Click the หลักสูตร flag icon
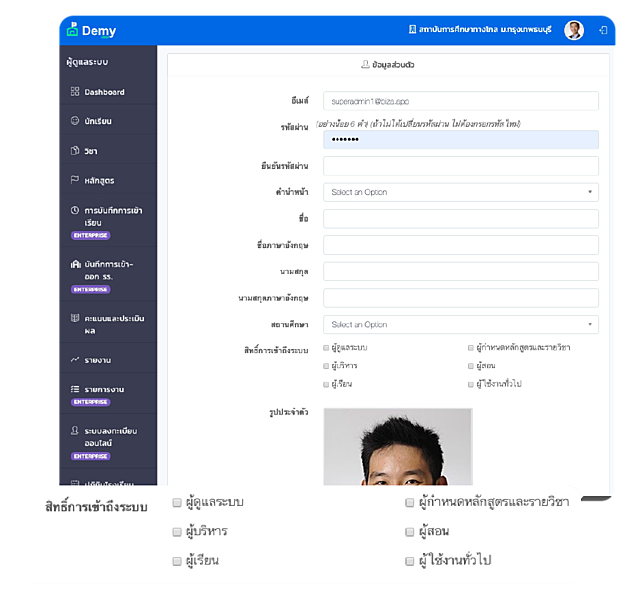640x600 pixels. click(75, 180)
